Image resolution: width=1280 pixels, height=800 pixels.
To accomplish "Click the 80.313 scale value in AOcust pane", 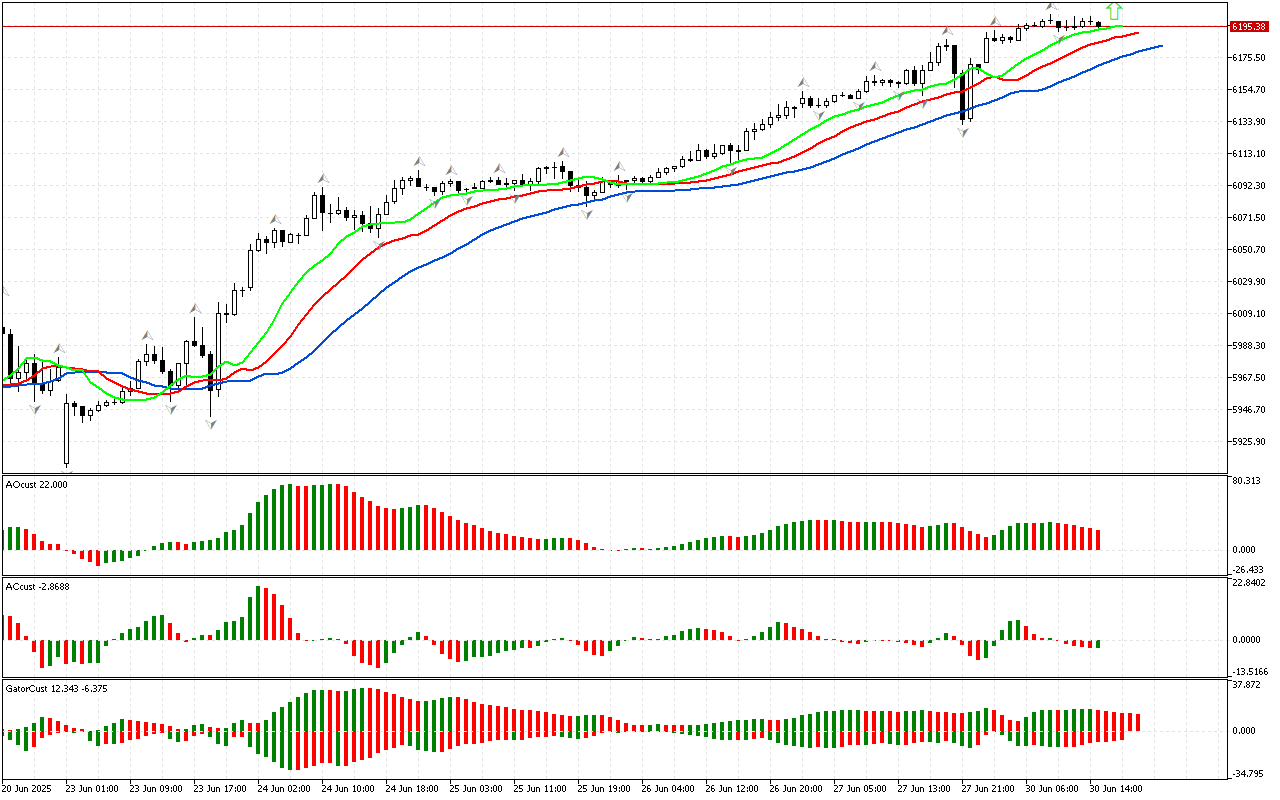I will coord(1244,481).
